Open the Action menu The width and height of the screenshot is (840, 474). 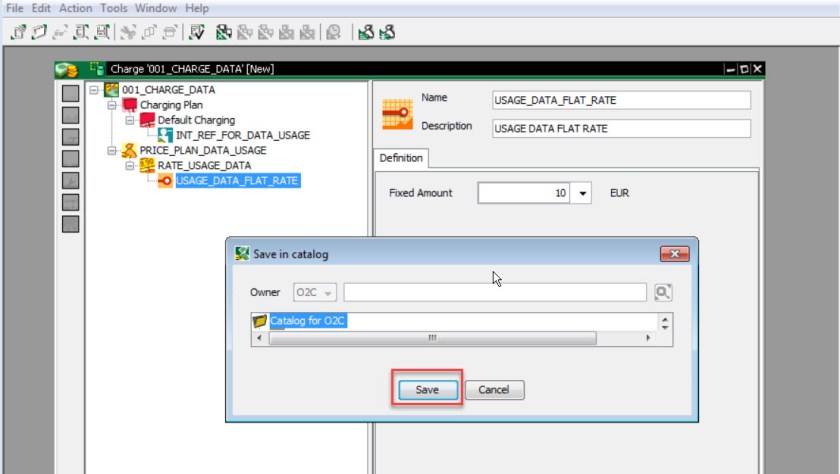tap(76, 9)
